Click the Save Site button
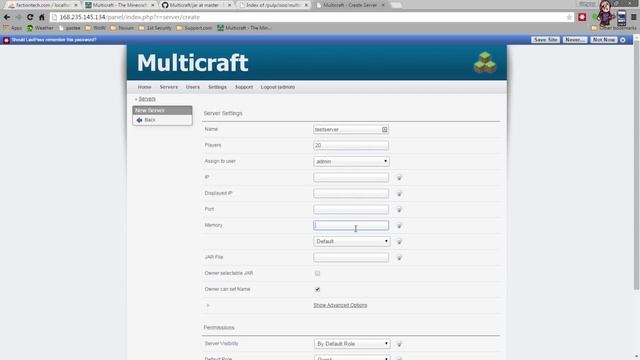The width and height of the screenshot is (640, 360). [x=545, y=40]
